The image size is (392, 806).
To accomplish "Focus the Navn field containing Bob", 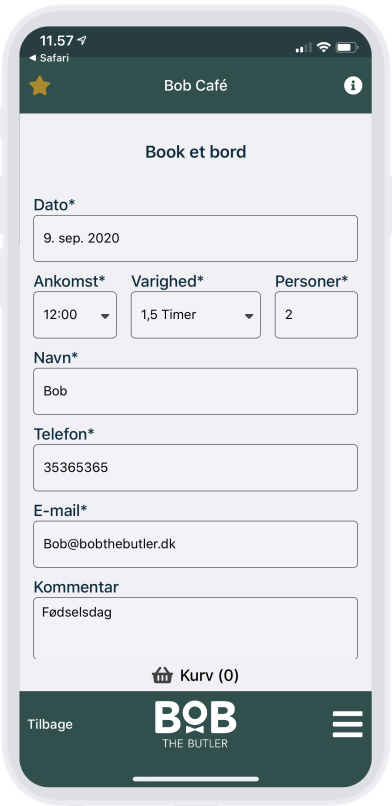I will click(x=195, y=391).
